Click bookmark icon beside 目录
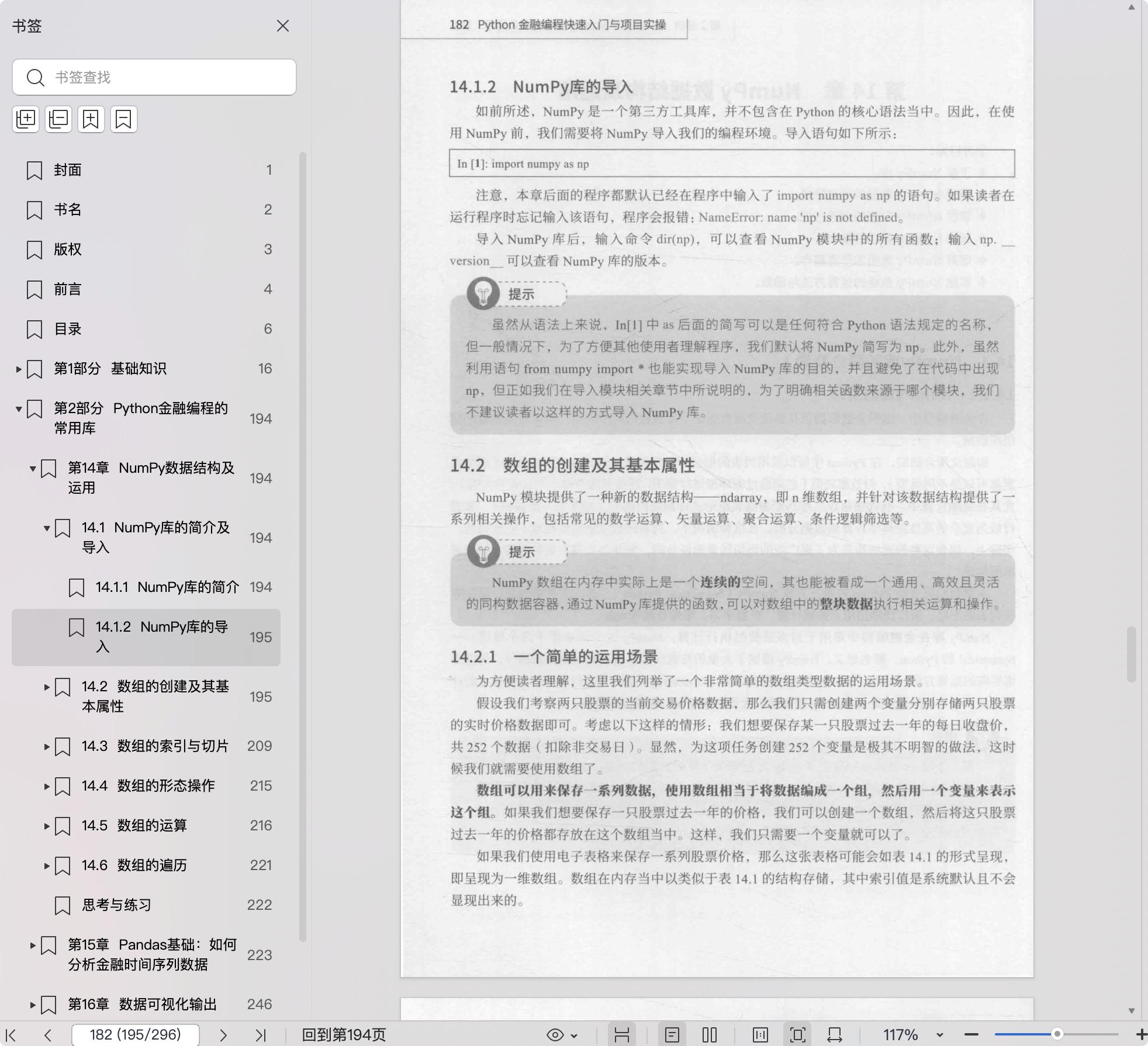 [x=34, y=330]
